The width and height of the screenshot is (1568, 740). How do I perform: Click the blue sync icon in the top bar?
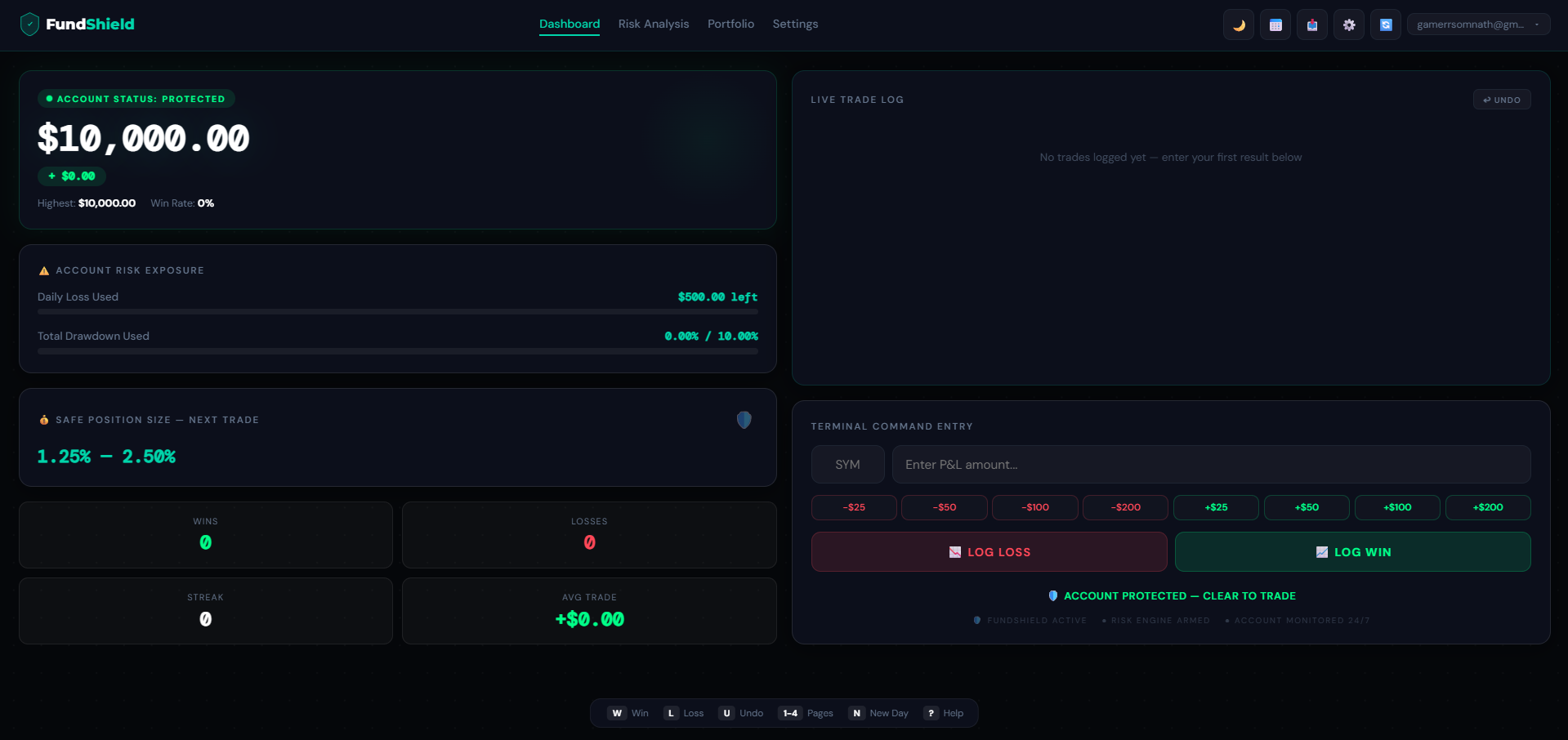1385,25
